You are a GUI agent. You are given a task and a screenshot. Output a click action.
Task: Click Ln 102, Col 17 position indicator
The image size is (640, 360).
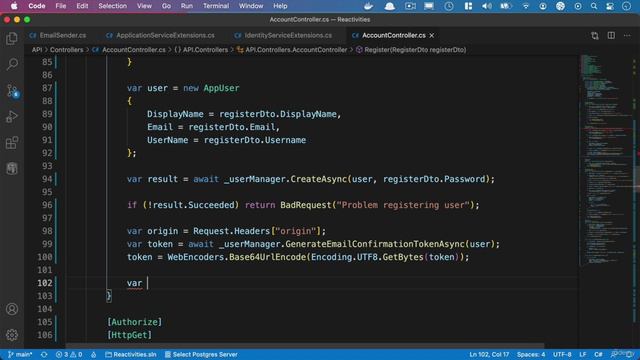click(489, 354)
